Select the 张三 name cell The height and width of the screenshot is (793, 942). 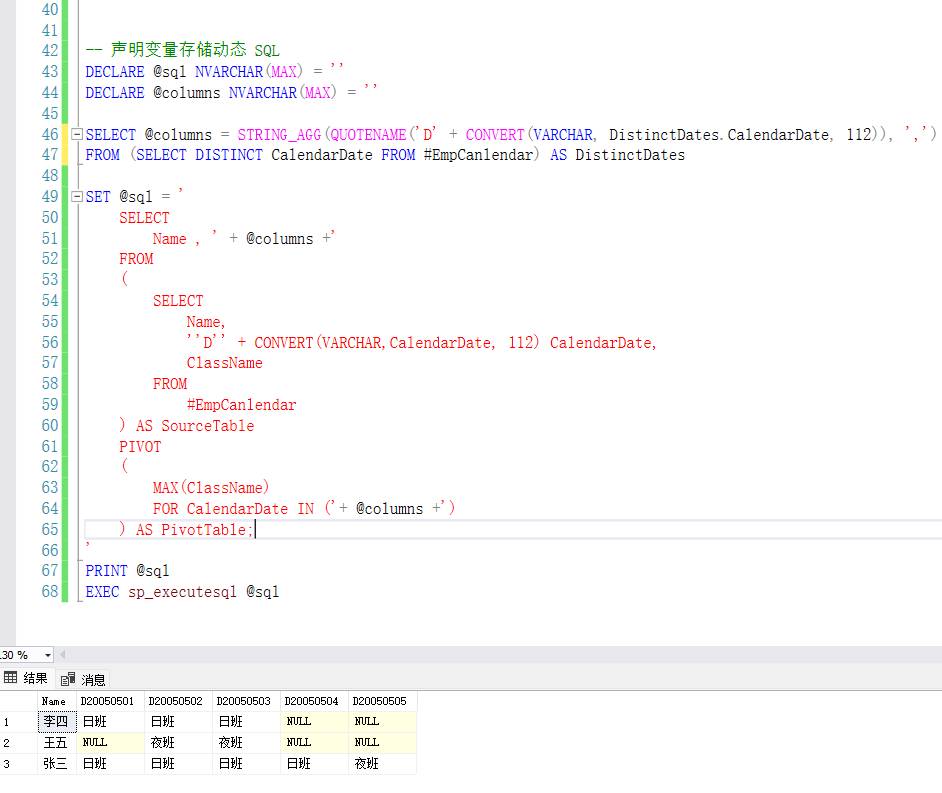coord(57,764)
